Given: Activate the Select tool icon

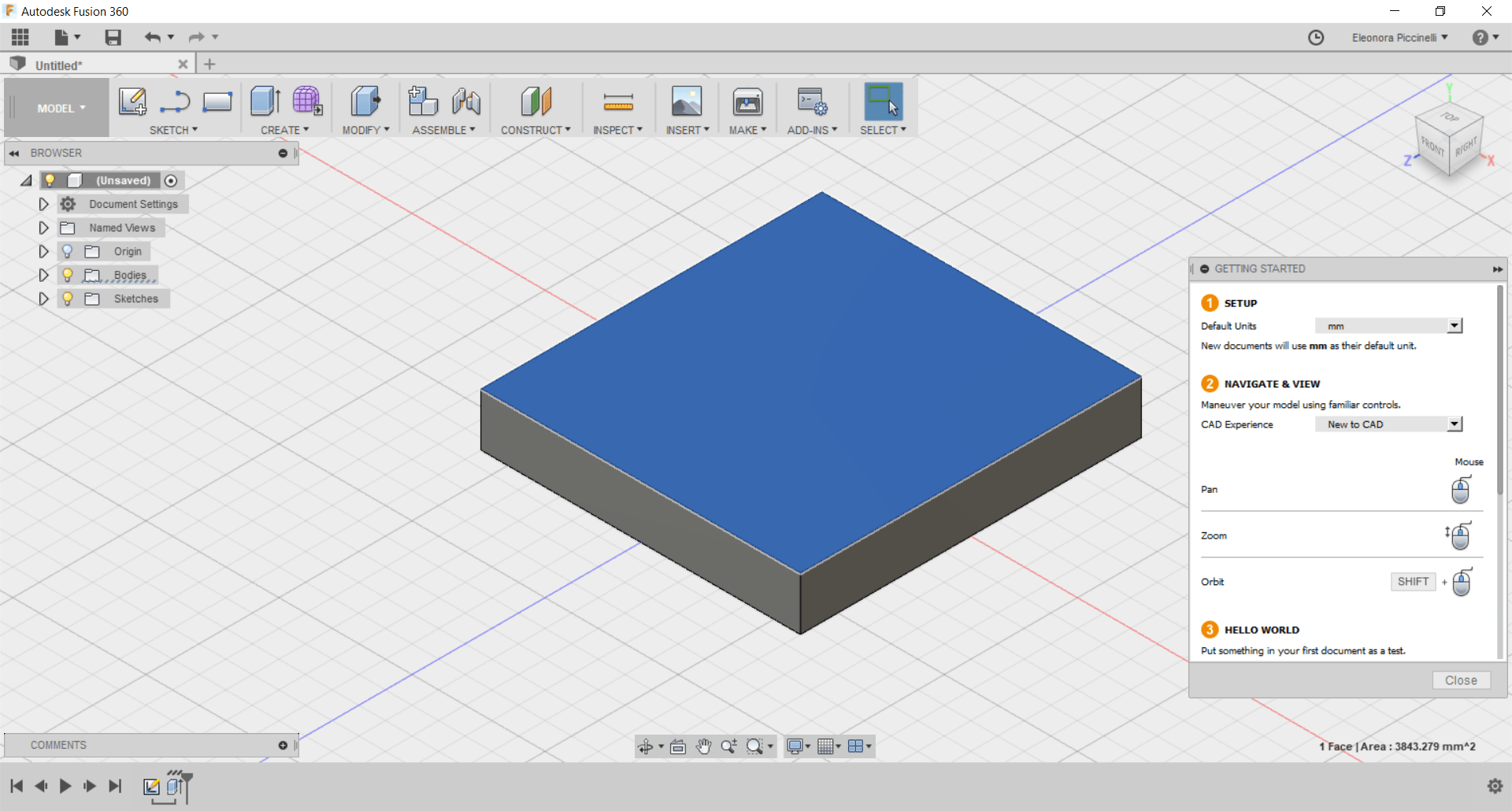Looking at the screenshot, I should click(x=883, y=102).
